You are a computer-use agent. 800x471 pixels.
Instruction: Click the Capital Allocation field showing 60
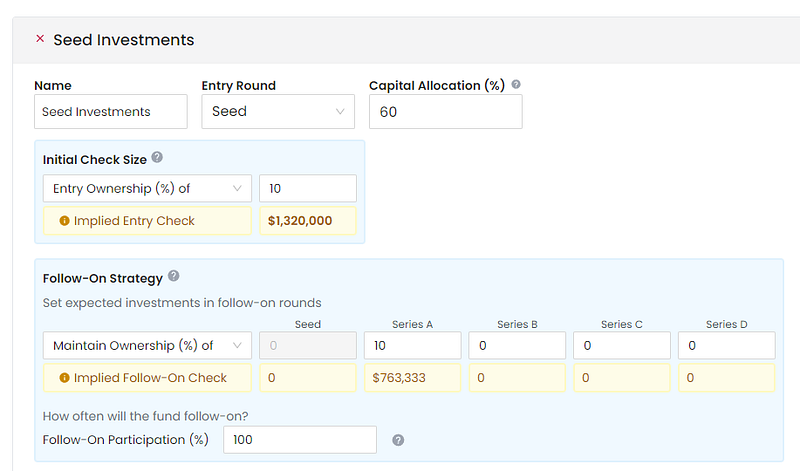pyautogui.click(x=445, y=111)
